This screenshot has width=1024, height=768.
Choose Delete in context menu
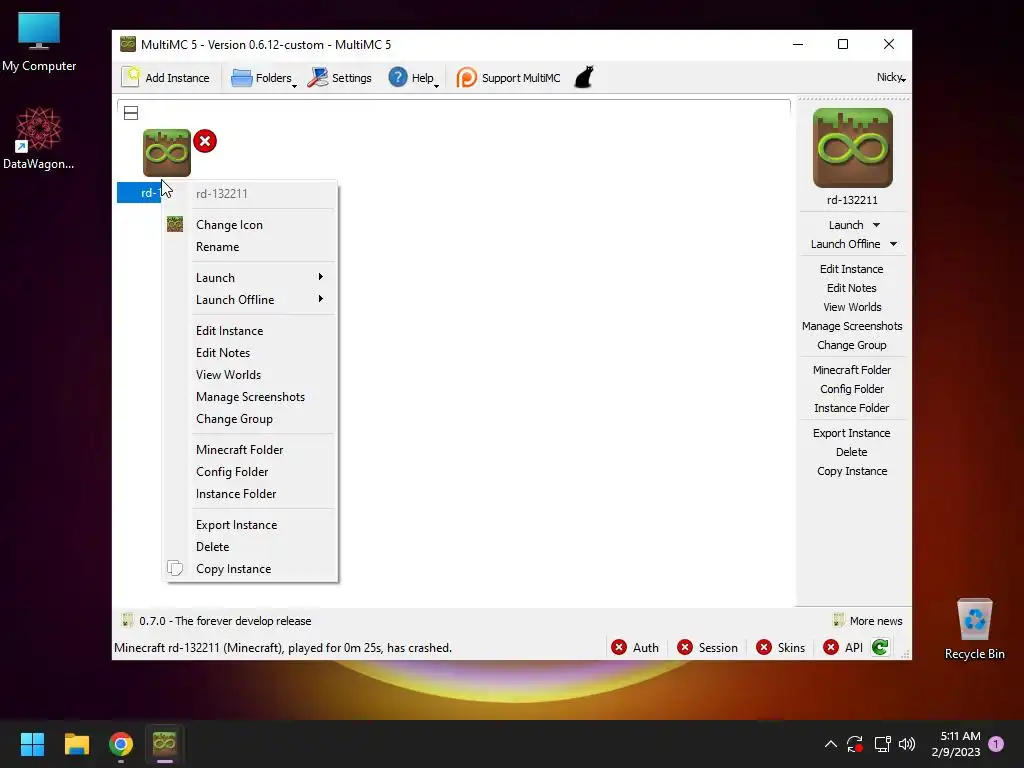249,547
